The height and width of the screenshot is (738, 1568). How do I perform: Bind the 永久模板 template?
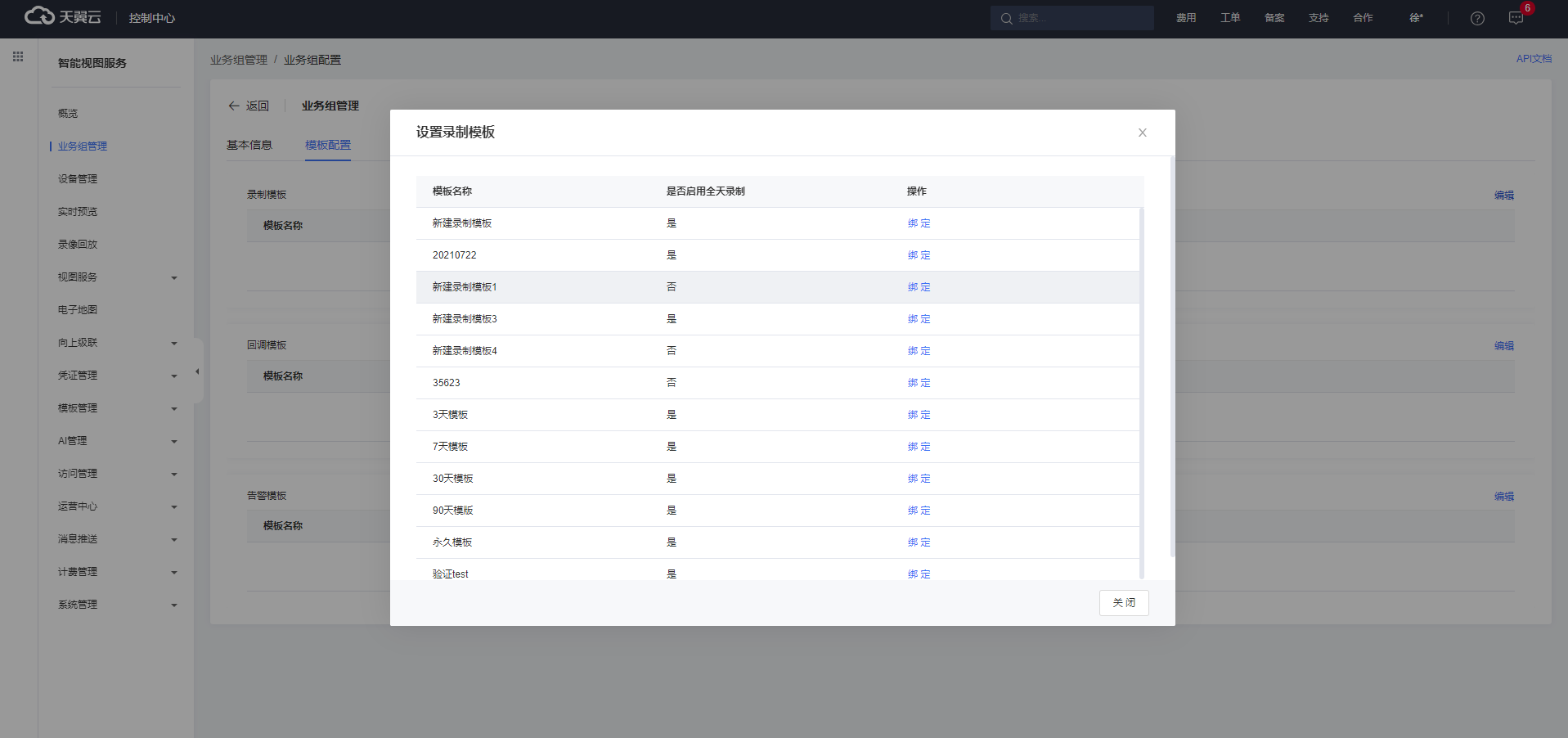coord(919,542)
